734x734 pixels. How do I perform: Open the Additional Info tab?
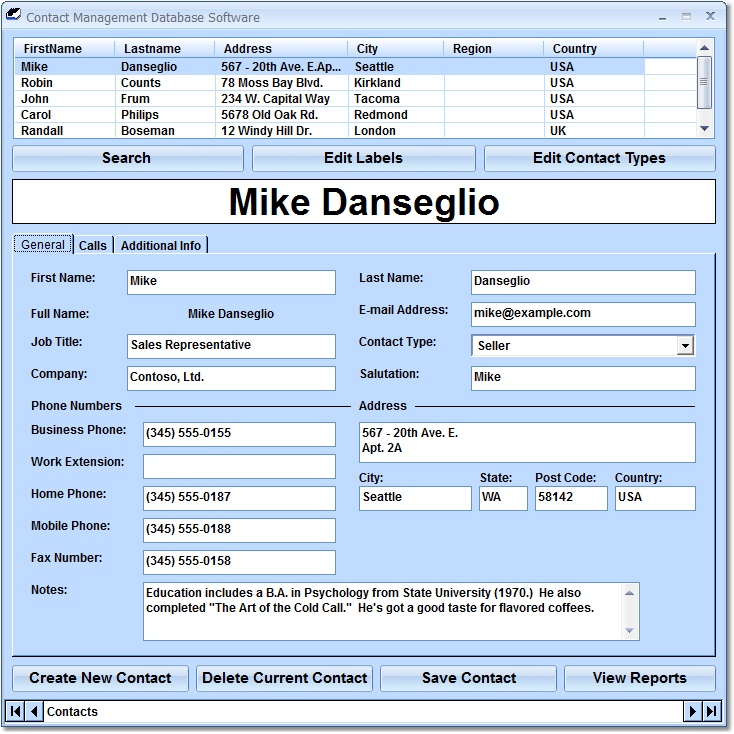[161, 245]
